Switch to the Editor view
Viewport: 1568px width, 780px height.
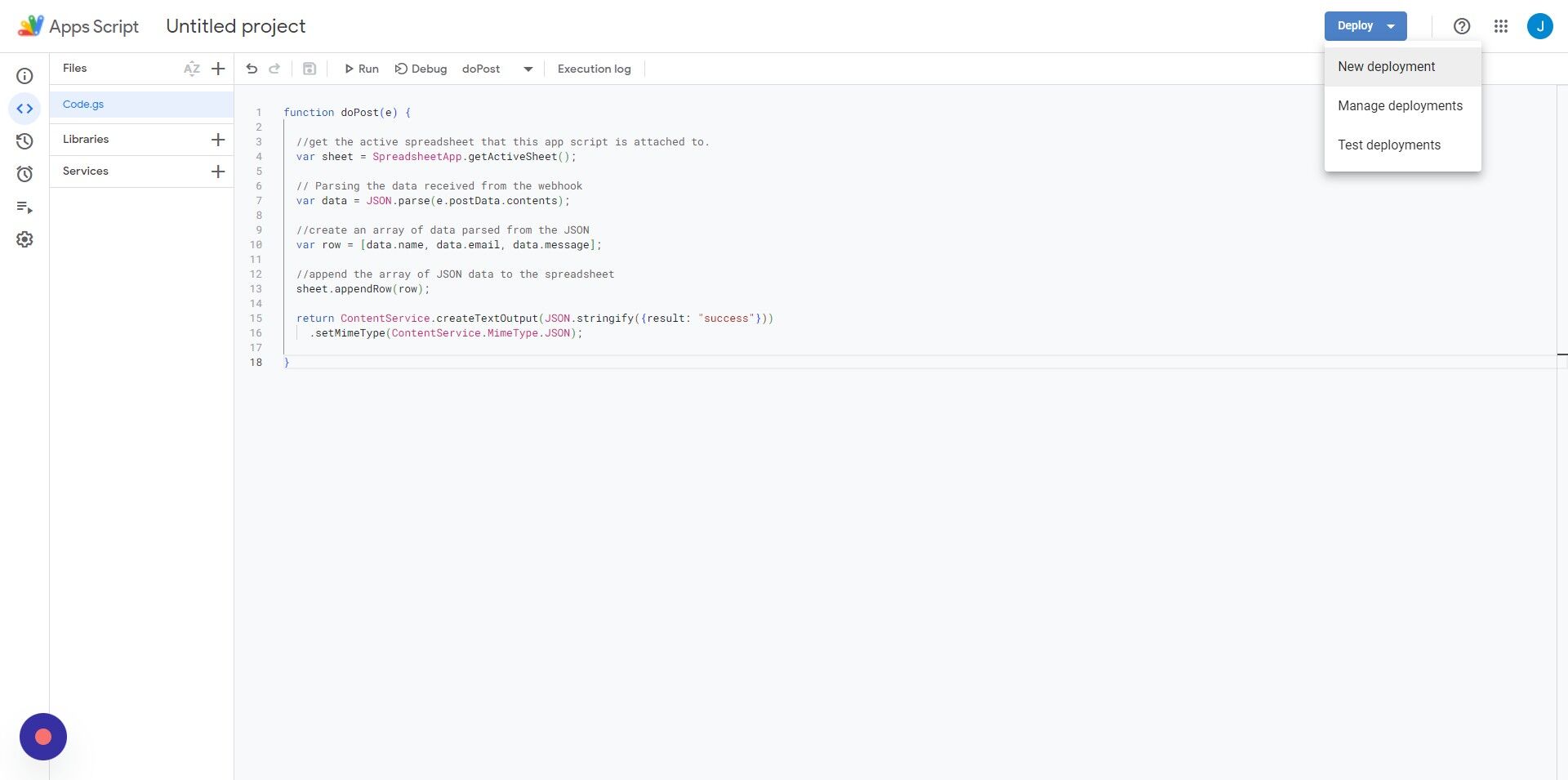pos(24,108)
